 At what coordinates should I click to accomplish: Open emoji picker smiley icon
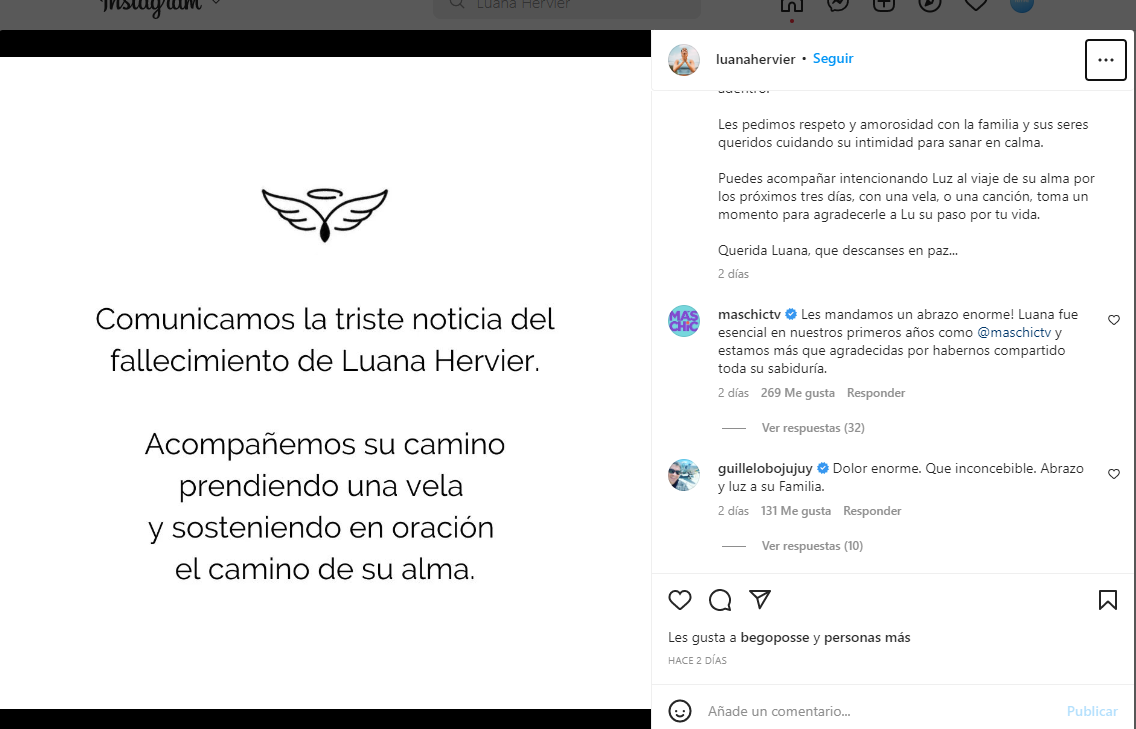(680, 711)
